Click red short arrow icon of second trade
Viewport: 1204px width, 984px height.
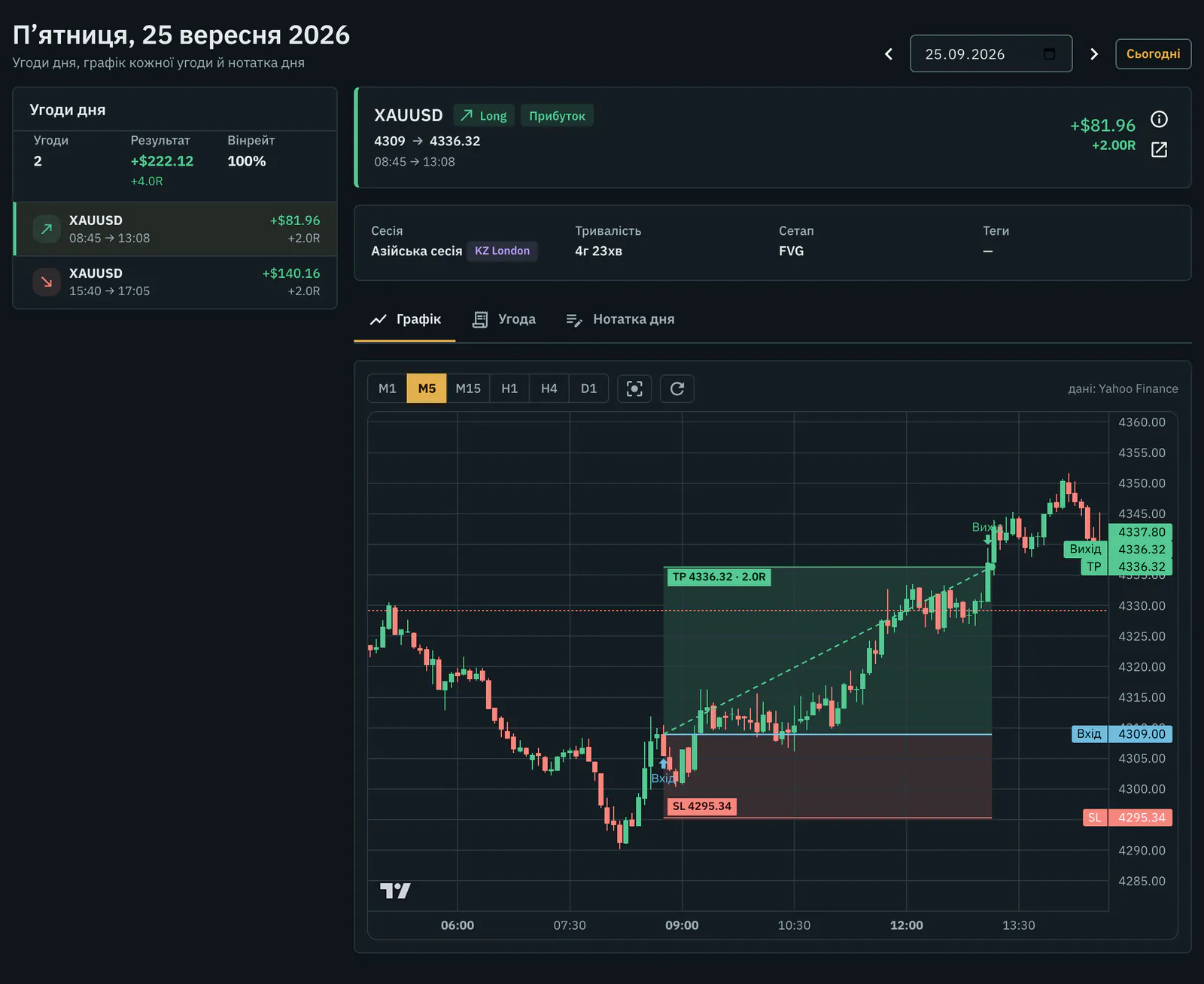[x=47, y=282]
